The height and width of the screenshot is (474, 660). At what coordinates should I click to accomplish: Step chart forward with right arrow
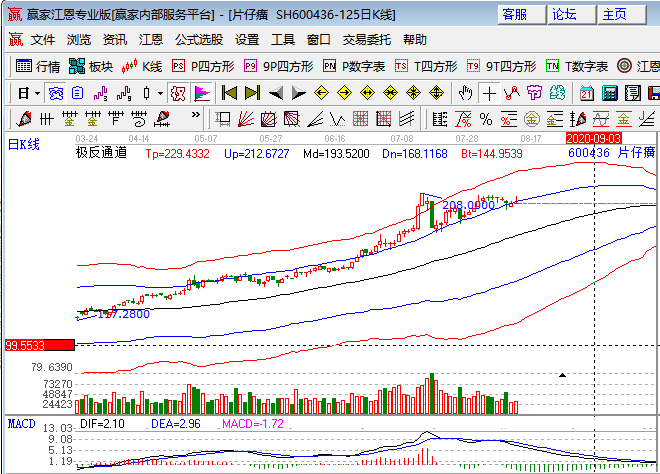pos(298,93)
